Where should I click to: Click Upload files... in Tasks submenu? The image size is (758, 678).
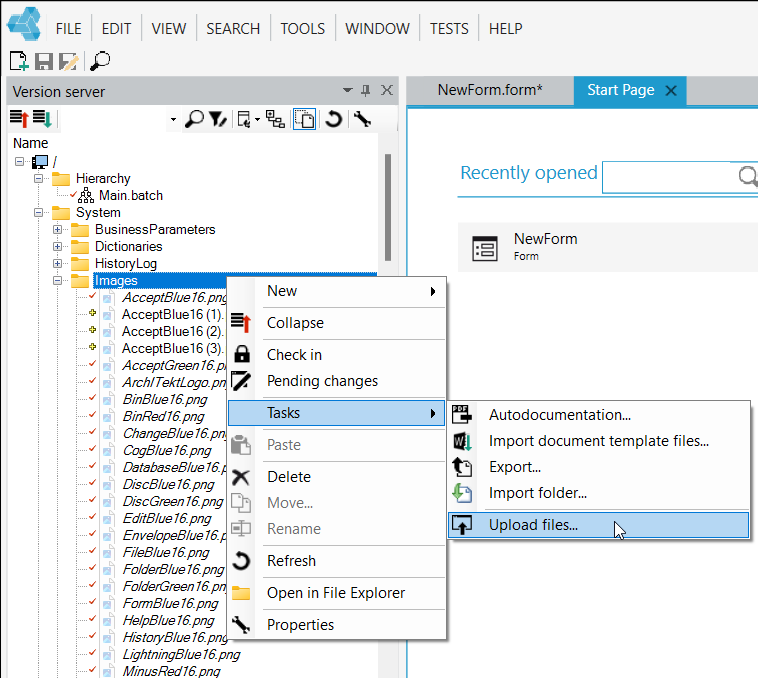[x=599, y=525]
